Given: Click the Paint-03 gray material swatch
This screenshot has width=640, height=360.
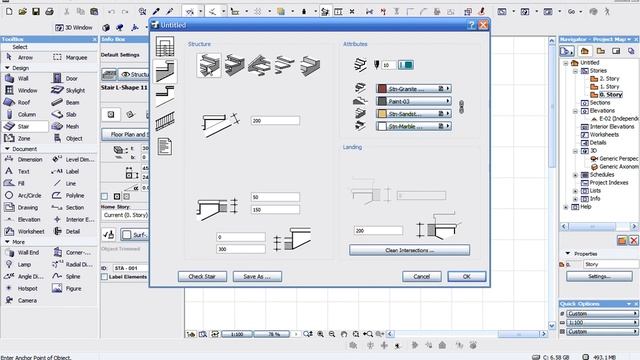Looking at the screenshot, I should [382, 101].
